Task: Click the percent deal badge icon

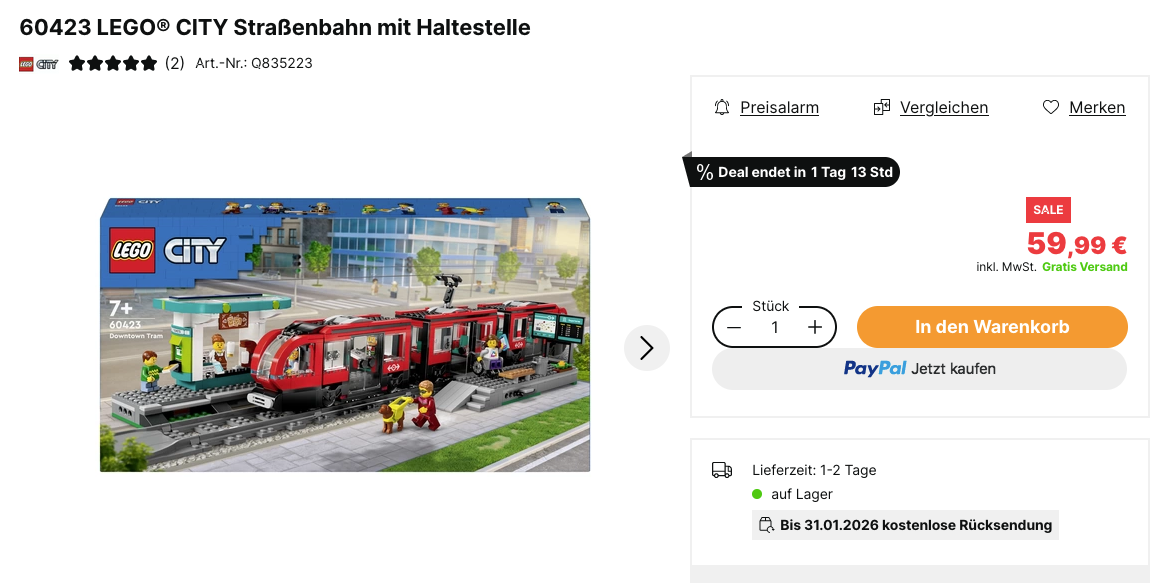Action: 704,173
